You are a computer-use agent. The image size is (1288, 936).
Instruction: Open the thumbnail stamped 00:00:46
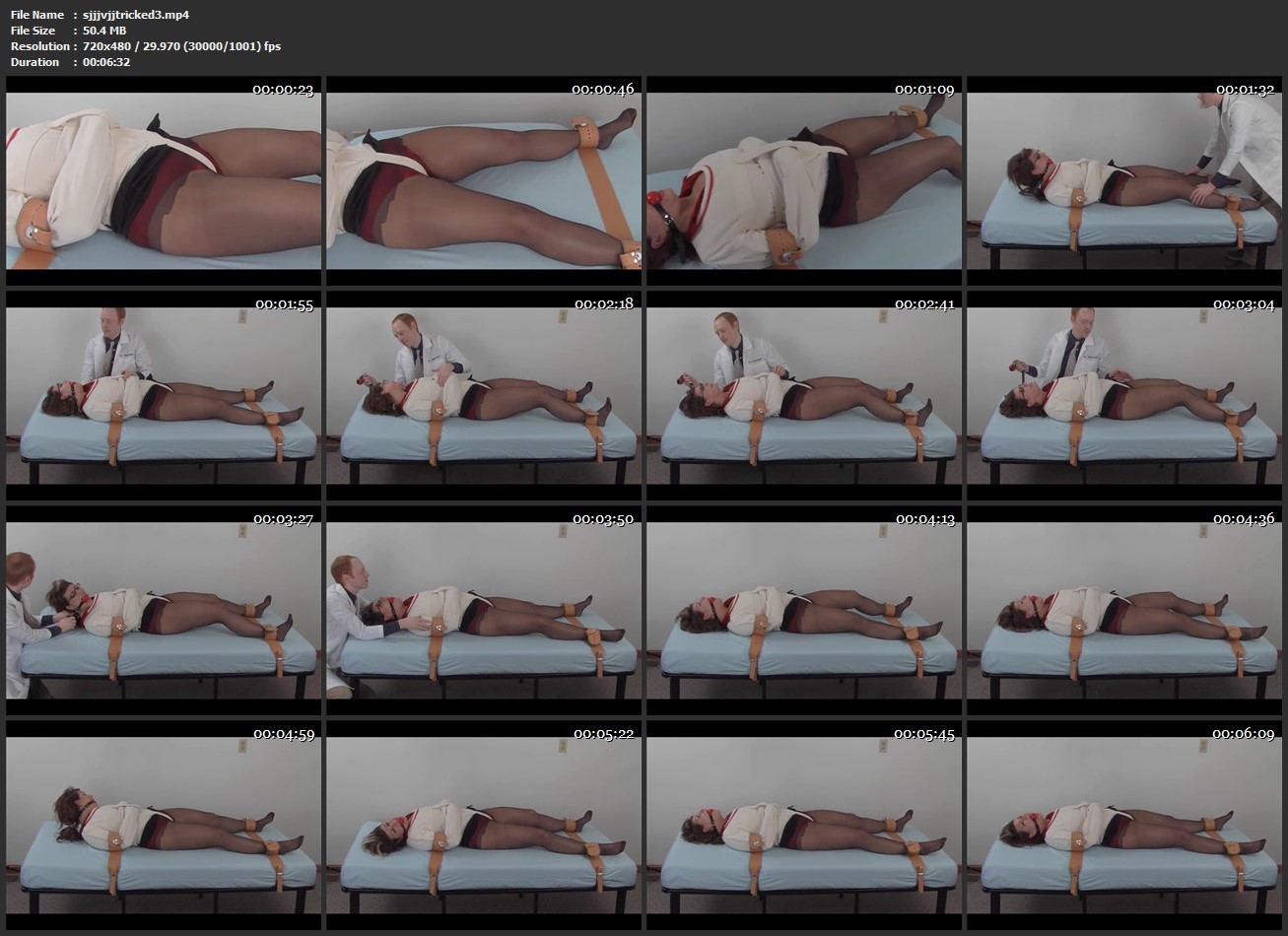(x=484, y=181)
